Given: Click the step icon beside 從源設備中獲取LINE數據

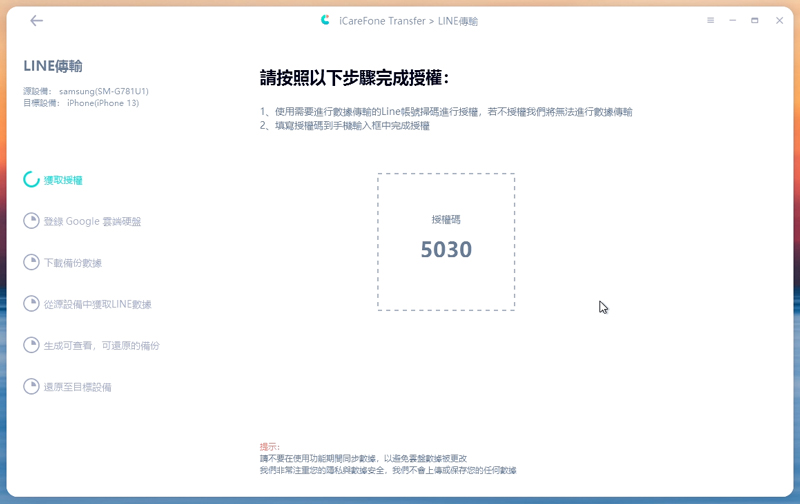Looking at the screenshot, I should click(x=32, y=304).
